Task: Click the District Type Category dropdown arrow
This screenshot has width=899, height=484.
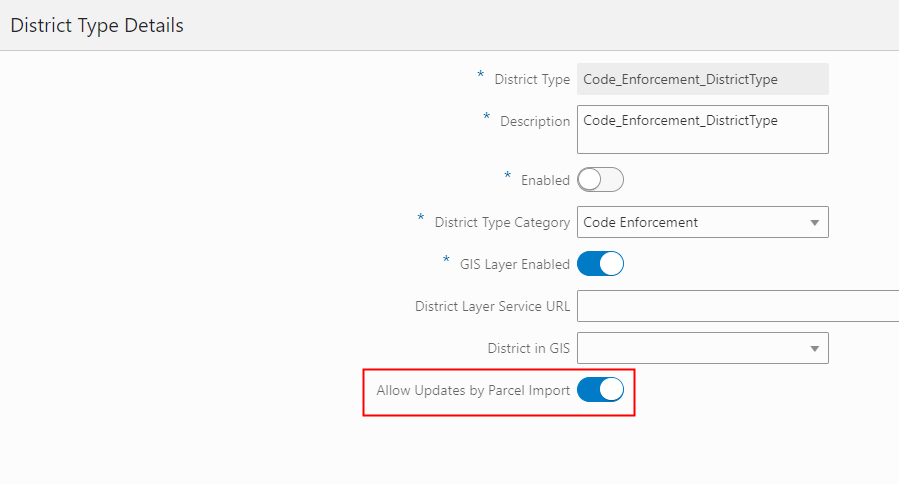Action: point(814,222)
